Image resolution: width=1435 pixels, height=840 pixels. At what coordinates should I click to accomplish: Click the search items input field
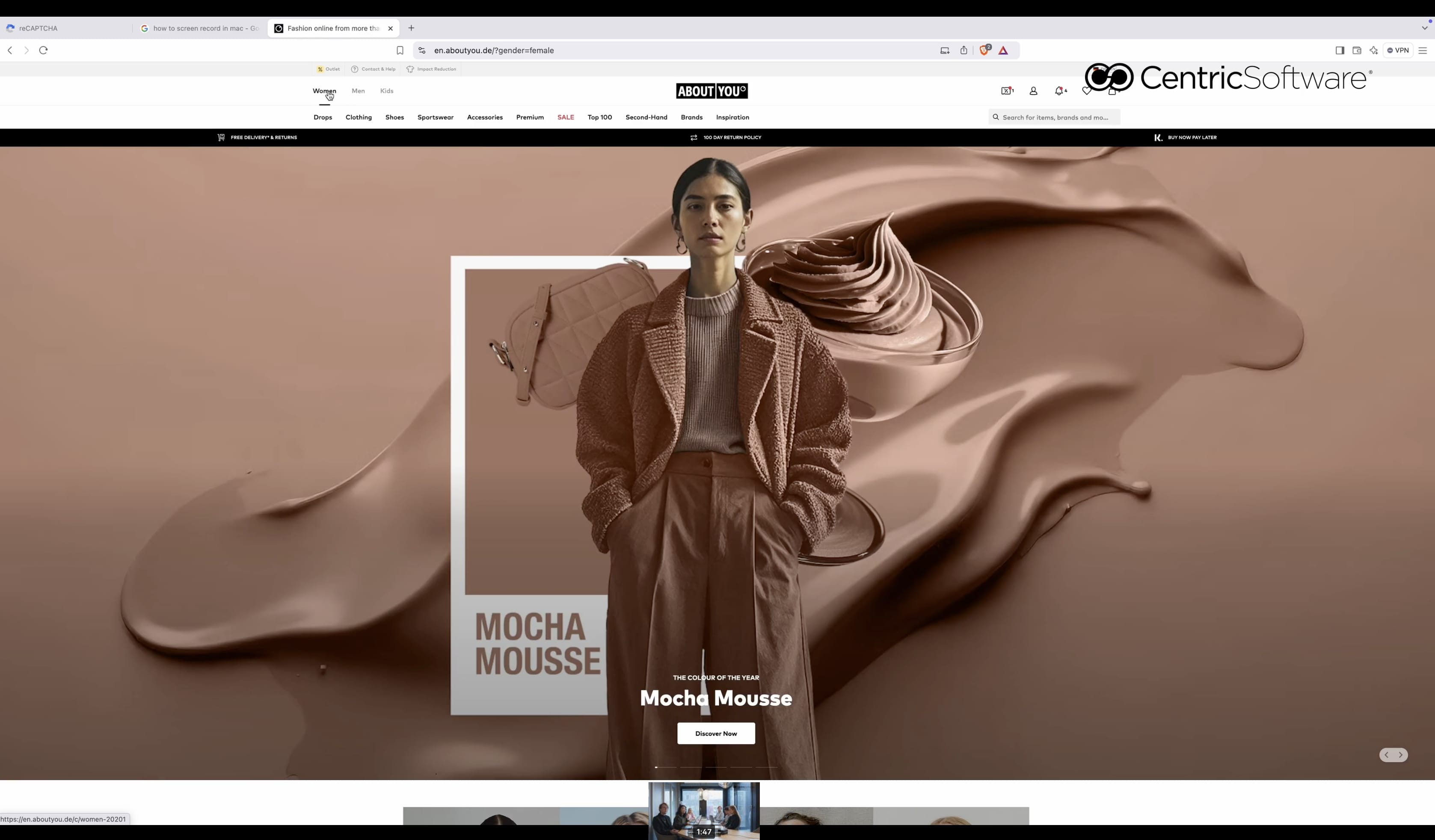coord(1055,117)
